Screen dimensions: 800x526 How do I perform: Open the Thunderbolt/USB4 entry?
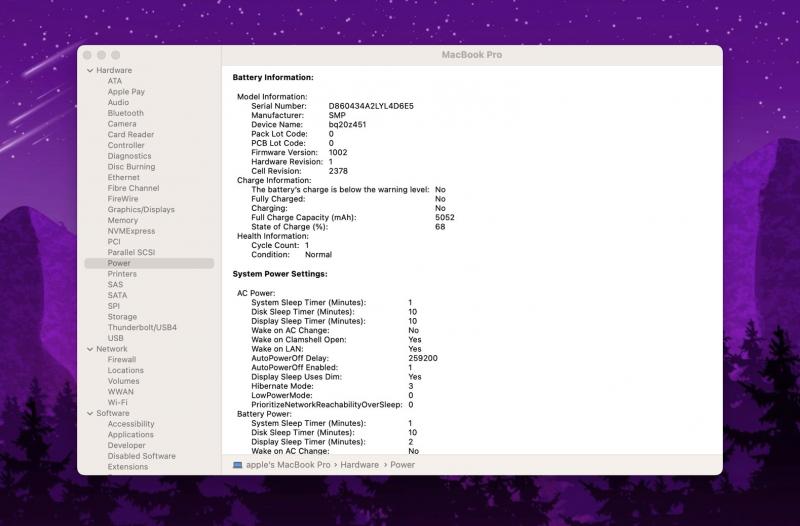tap(142, 328)
